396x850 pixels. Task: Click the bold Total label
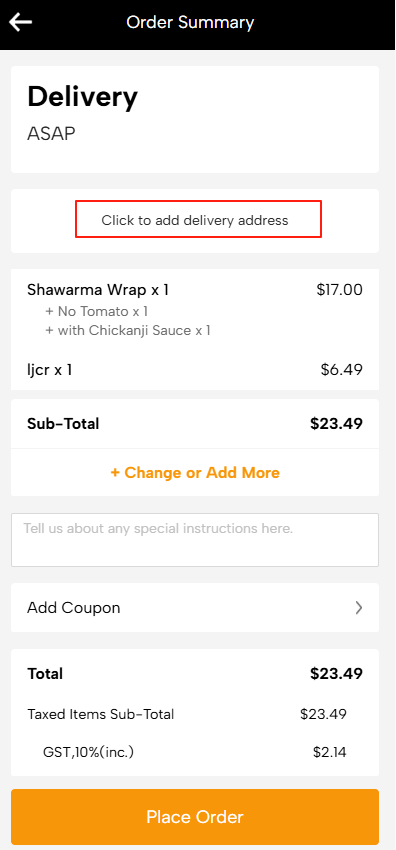[x=45, y=674]
